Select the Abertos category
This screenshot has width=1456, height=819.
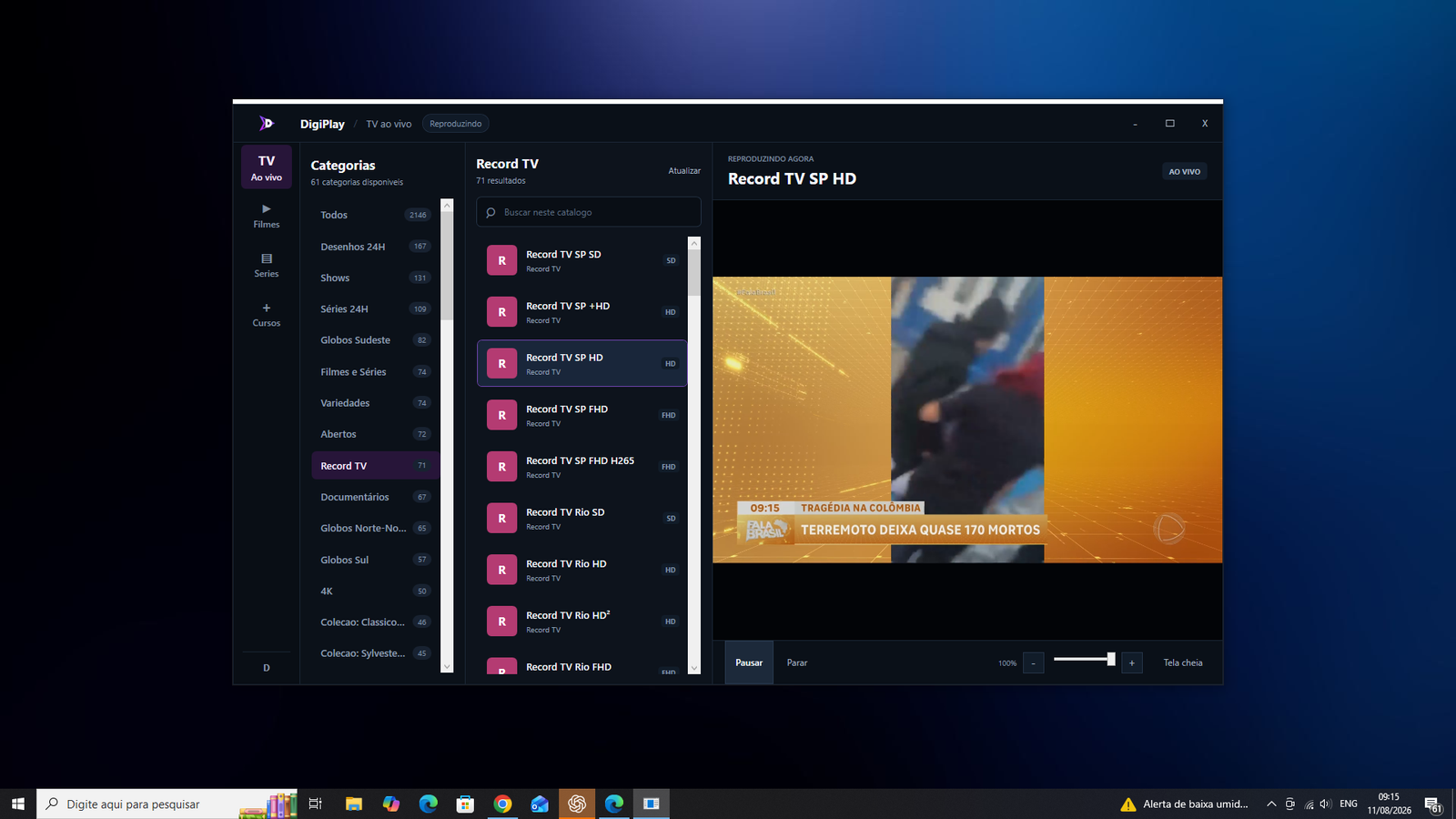tap(375, 434)
